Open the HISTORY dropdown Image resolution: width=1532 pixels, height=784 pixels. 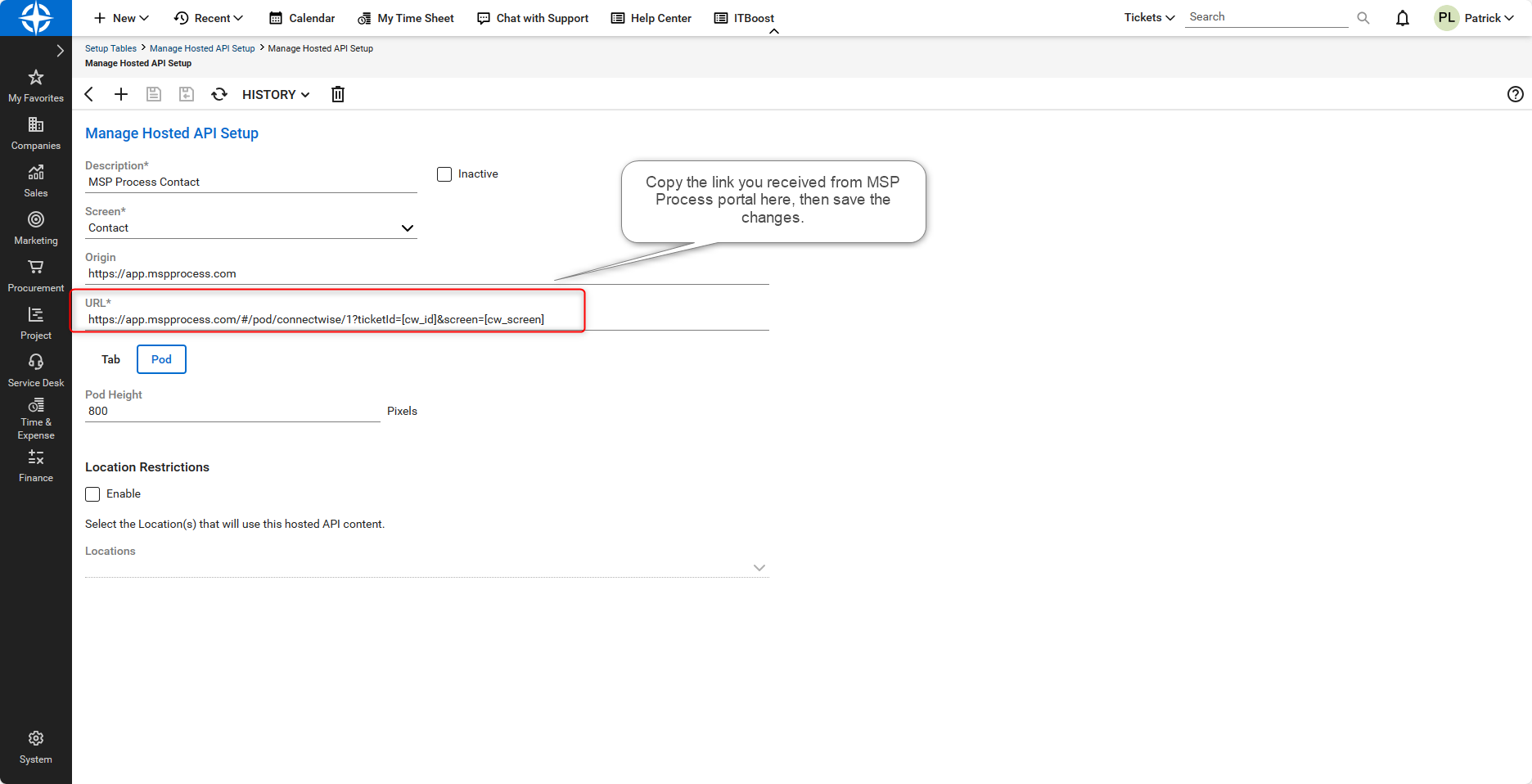click(x=276, y=94)
